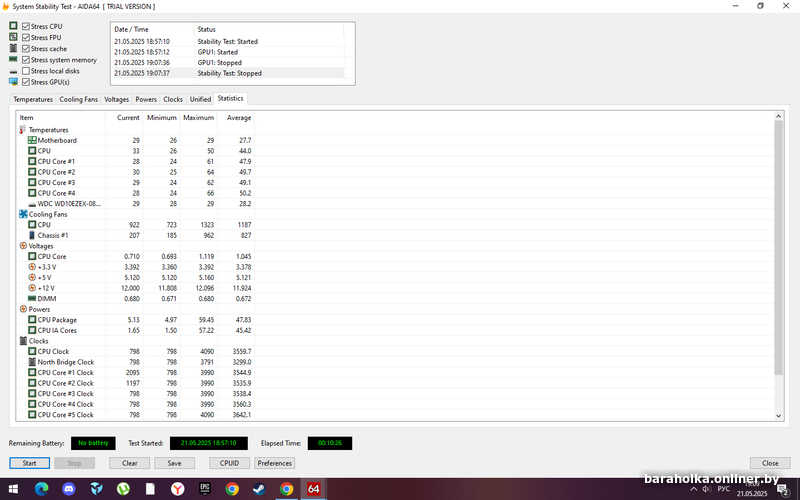Click the statistics list scroll down arrow
The width and height of the screenshot is (800, 500).
click(779, 416)
